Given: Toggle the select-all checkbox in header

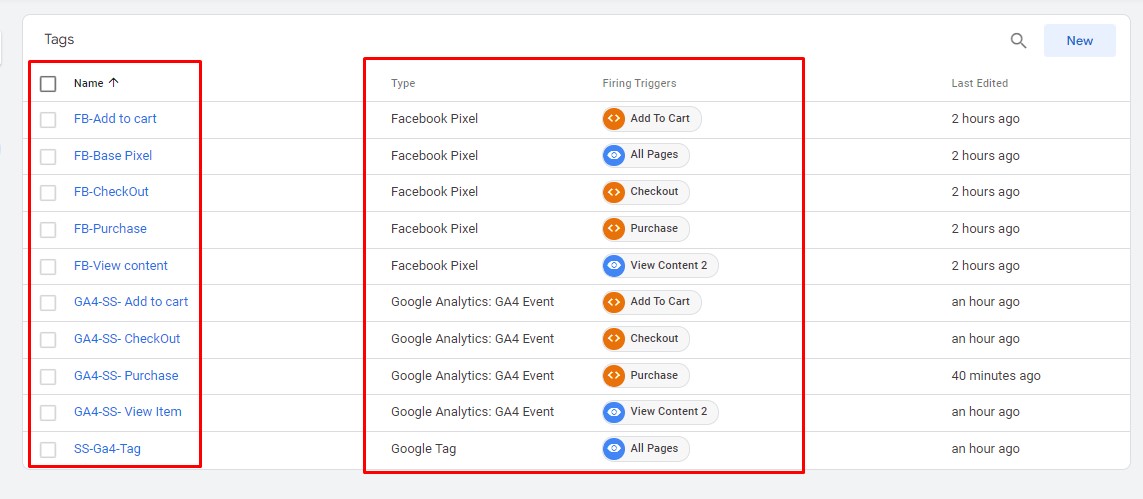Looking at the screenshot, I should [48, 84].
